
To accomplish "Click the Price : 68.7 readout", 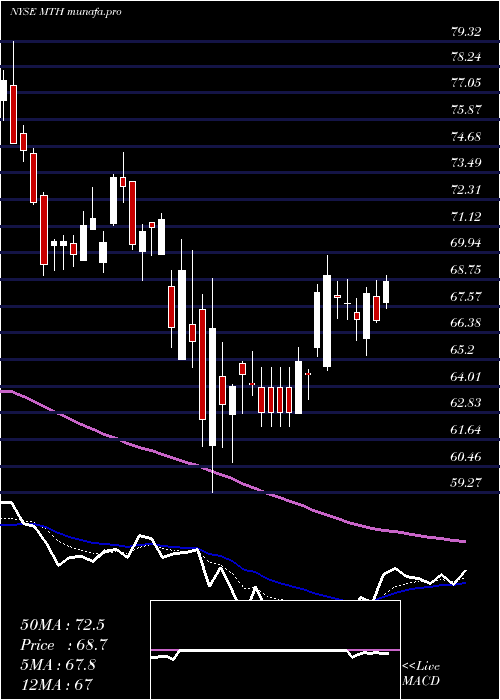I will coord(64,645).
